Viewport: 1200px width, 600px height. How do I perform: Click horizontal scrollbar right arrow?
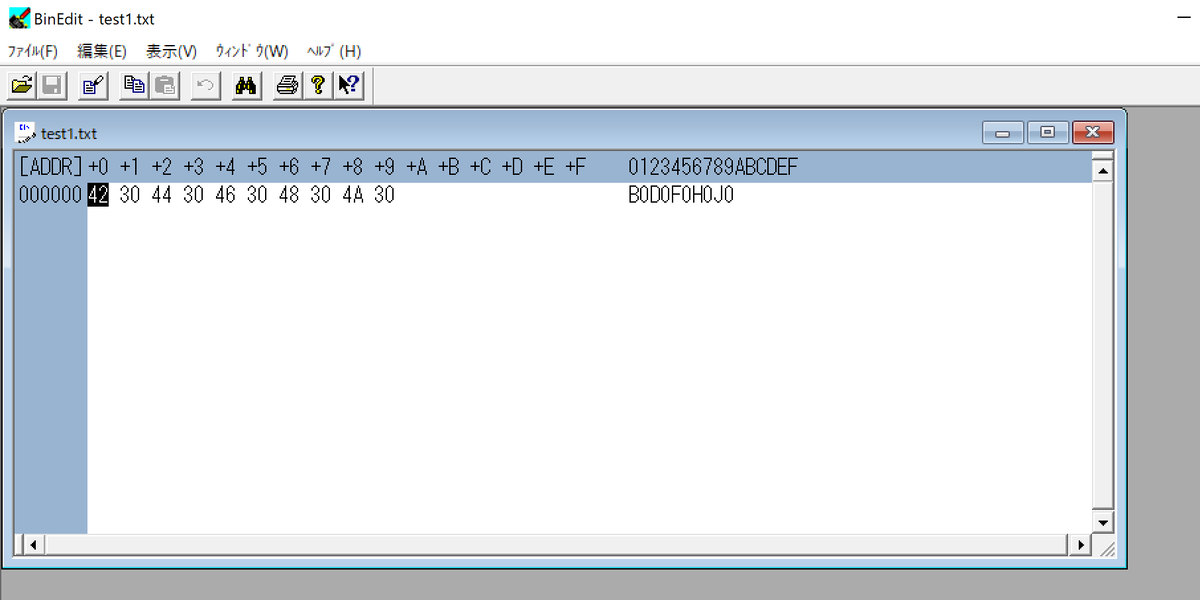(1079, 545)
